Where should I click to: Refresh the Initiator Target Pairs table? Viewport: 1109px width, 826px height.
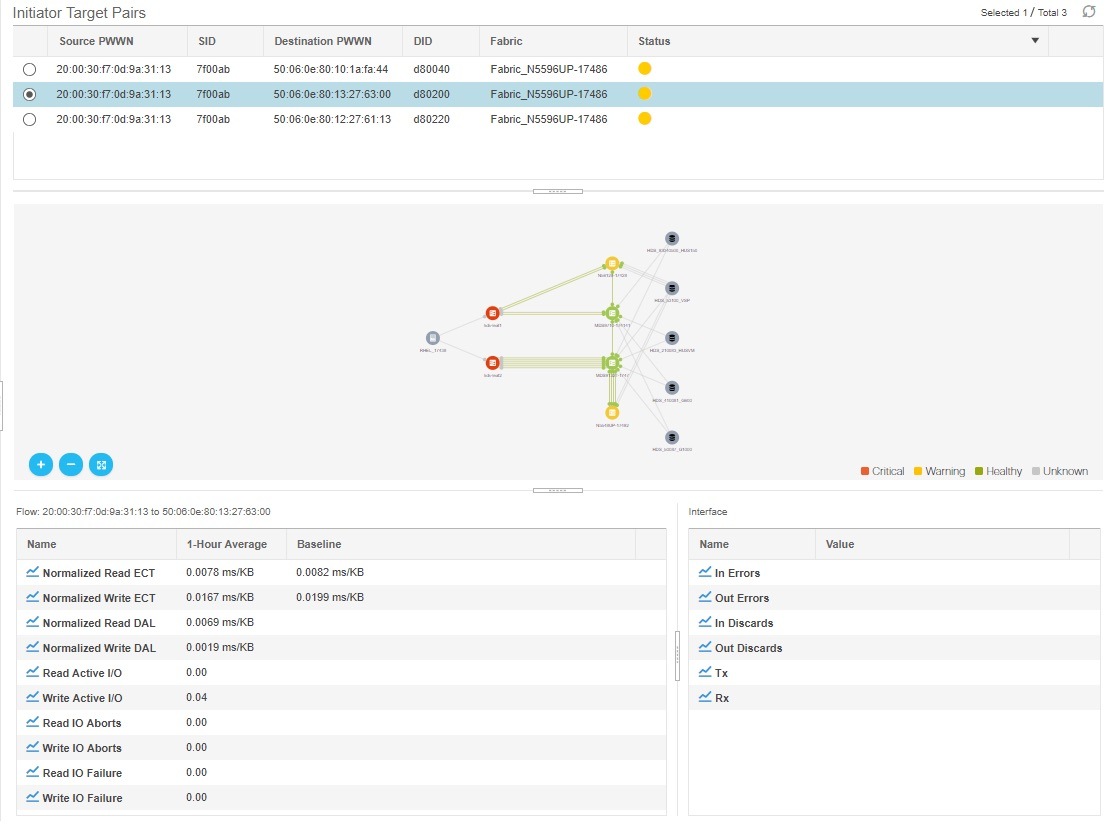coord(1088,11)
